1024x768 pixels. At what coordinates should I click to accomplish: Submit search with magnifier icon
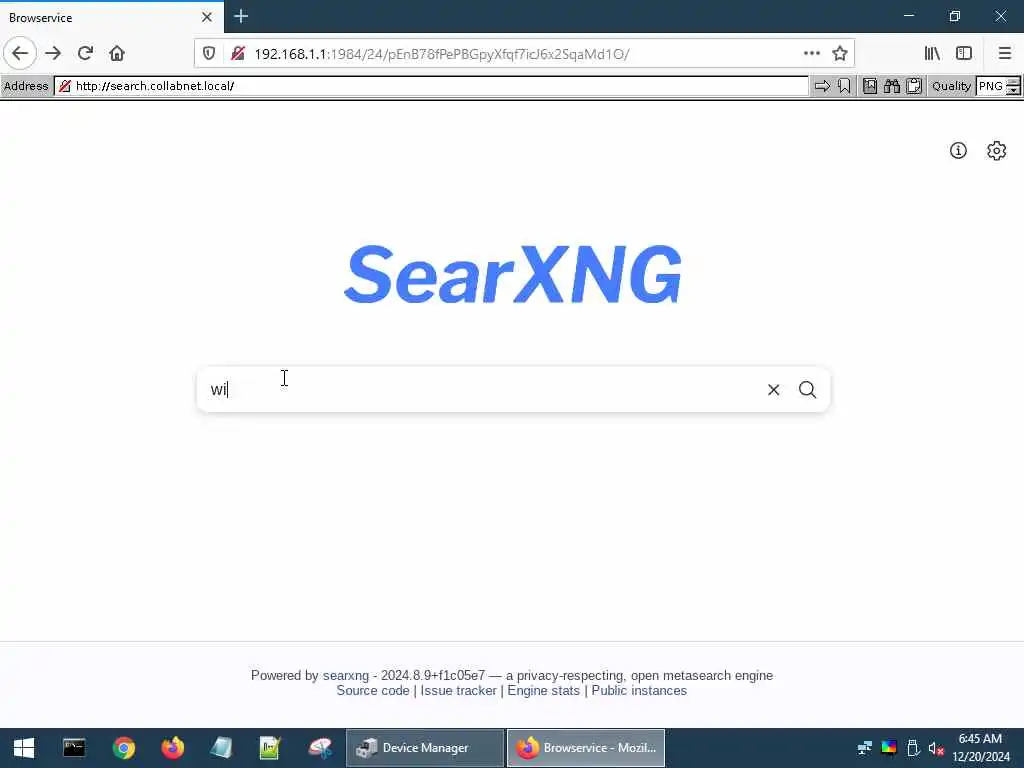tap(808, 390)
